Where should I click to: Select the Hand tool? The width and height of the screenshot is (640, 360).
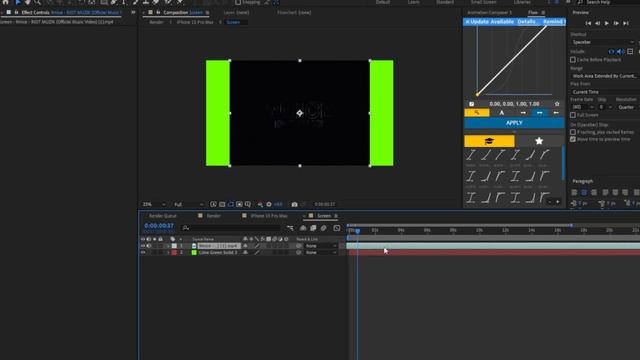[x=28, y=2]
